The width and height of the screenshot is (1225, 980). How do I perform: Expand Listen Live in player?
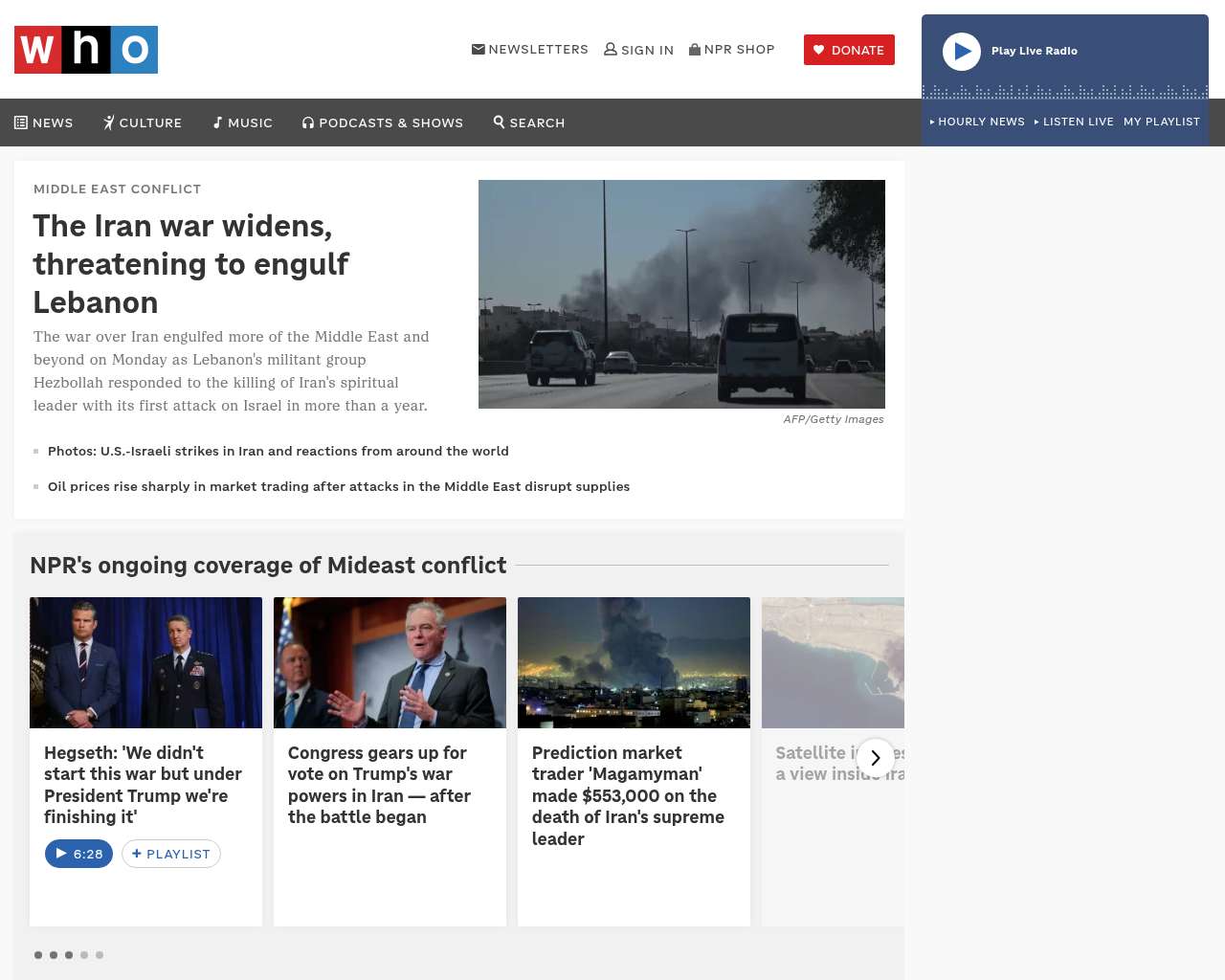[x=1074, y=122]
